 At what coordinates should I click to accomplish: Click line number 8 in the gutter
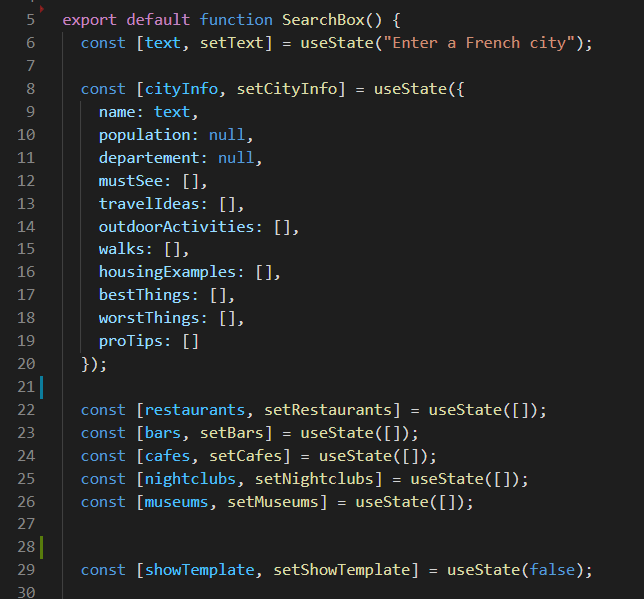[30, 89]
